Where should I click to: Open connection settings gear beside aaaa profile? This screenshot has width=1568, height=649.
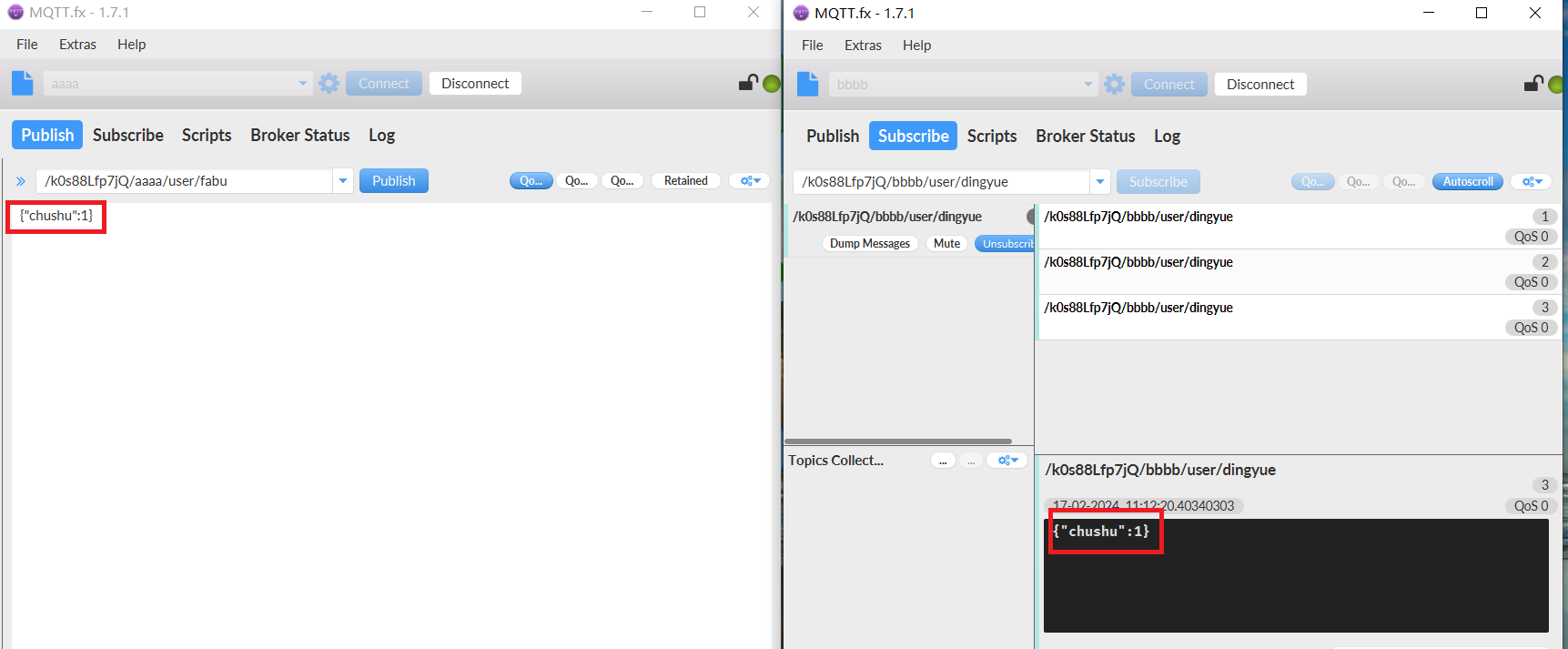click(329, 84)
